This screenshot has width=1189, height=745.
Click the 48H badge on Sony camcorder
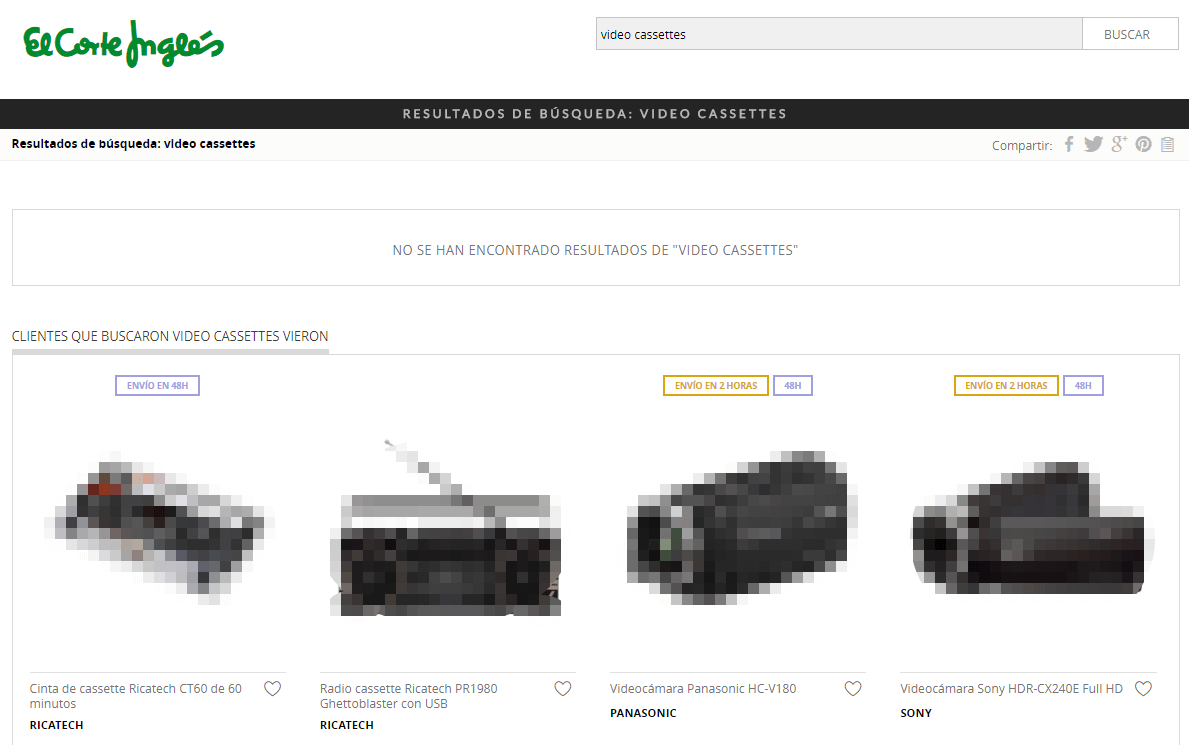tap(1083, 385)
